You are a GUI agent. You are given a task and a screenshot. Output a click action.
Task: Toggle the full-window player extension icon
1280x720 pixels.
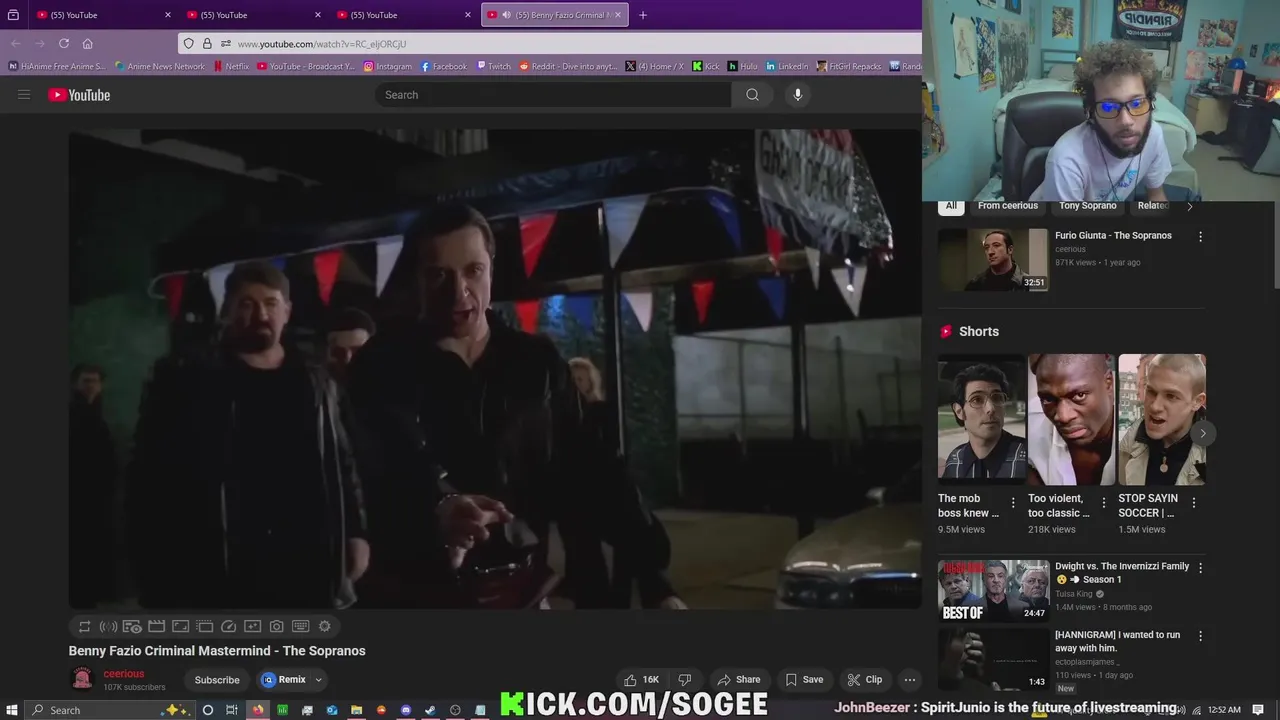[180, 626]
